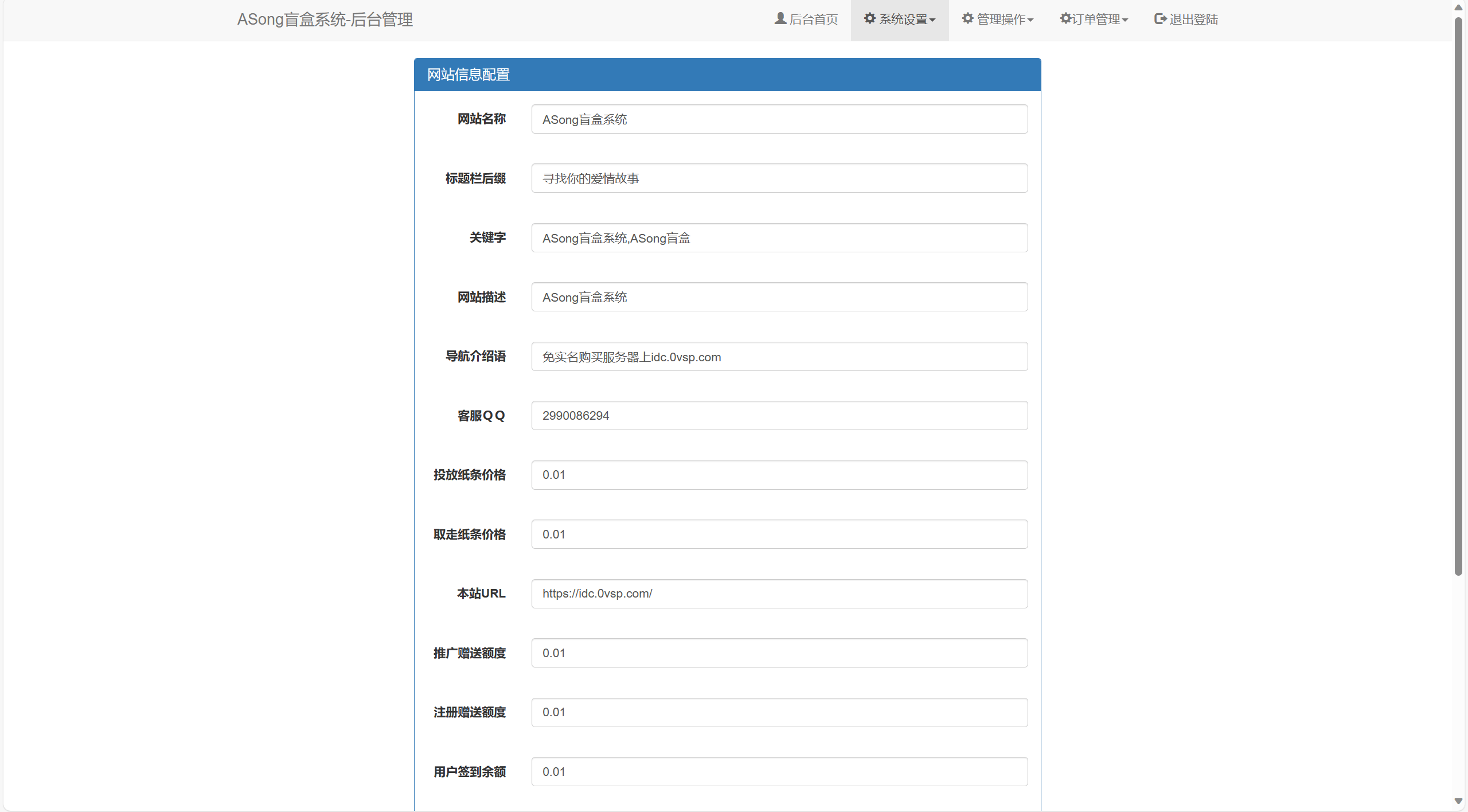Click the 退出登陆 logout link

click(1186, 19)
